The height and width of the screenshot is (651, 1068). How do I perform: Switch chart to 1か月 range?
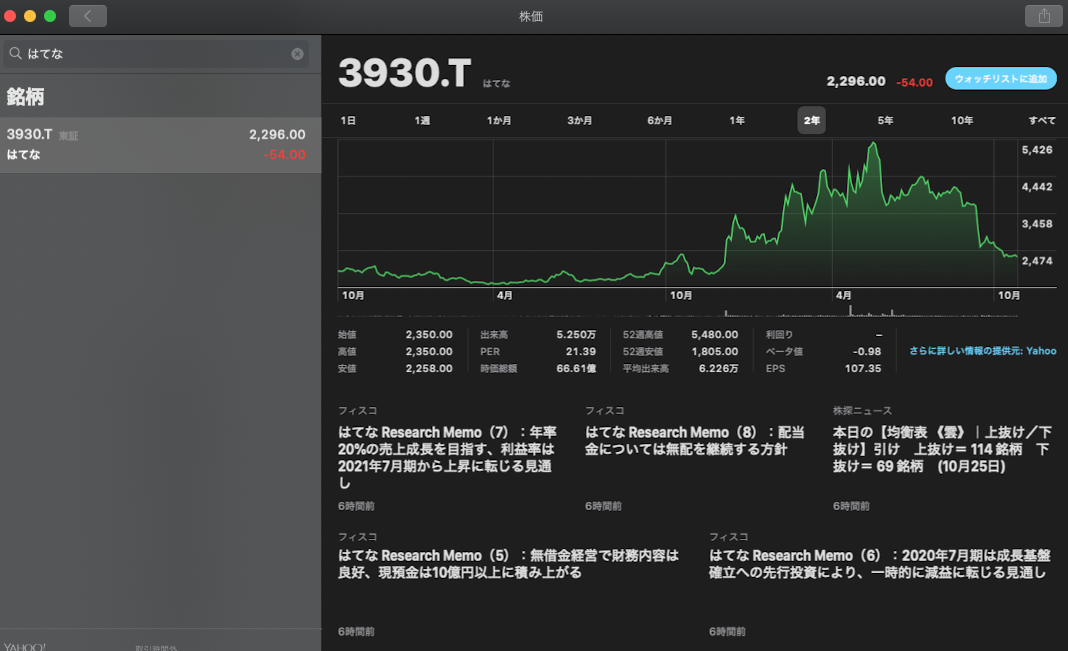click(499, 121)
